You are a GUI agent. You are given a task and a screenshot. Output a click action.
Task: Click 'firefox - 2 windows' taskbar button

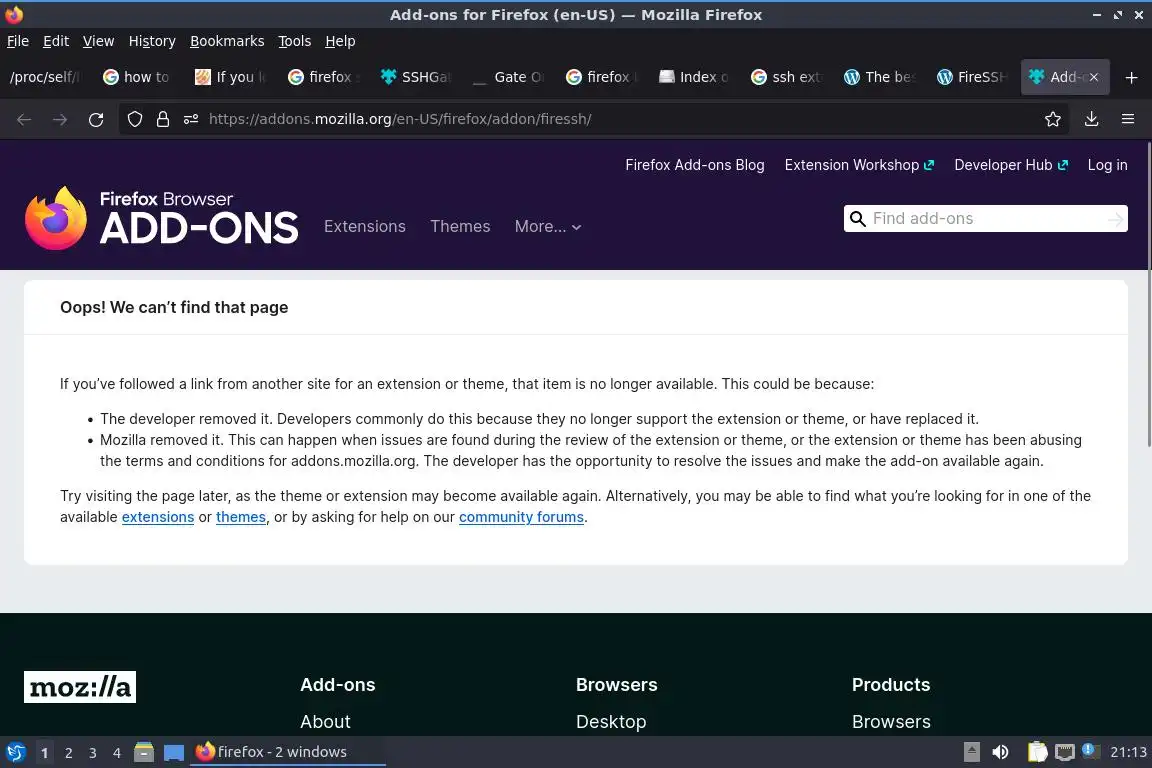click(x=287, y=752)
